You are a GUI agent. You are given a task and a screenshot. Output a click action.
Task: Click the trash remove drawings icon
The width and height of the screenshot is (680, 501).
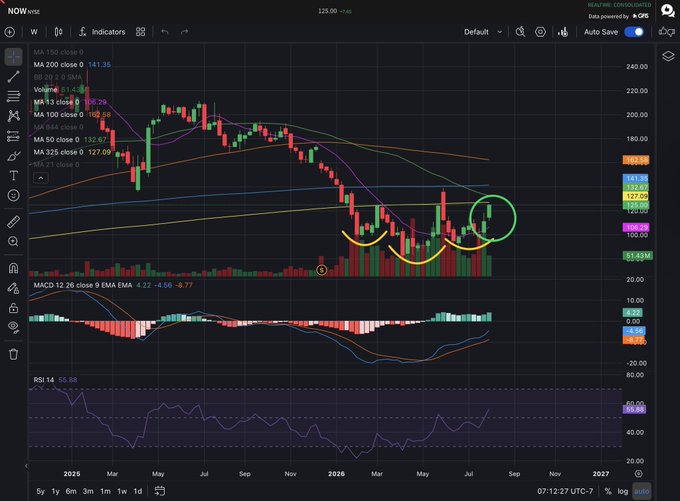pos(13,354)
